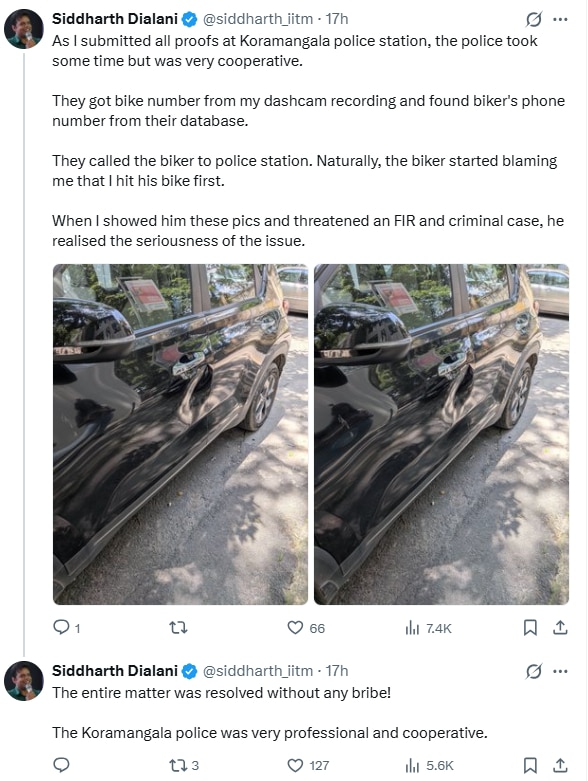The width and height of the screenshot is (588, 781).
Task: Reply to the 'without any bribe' tweet
Action: click(x=61, y=765)
